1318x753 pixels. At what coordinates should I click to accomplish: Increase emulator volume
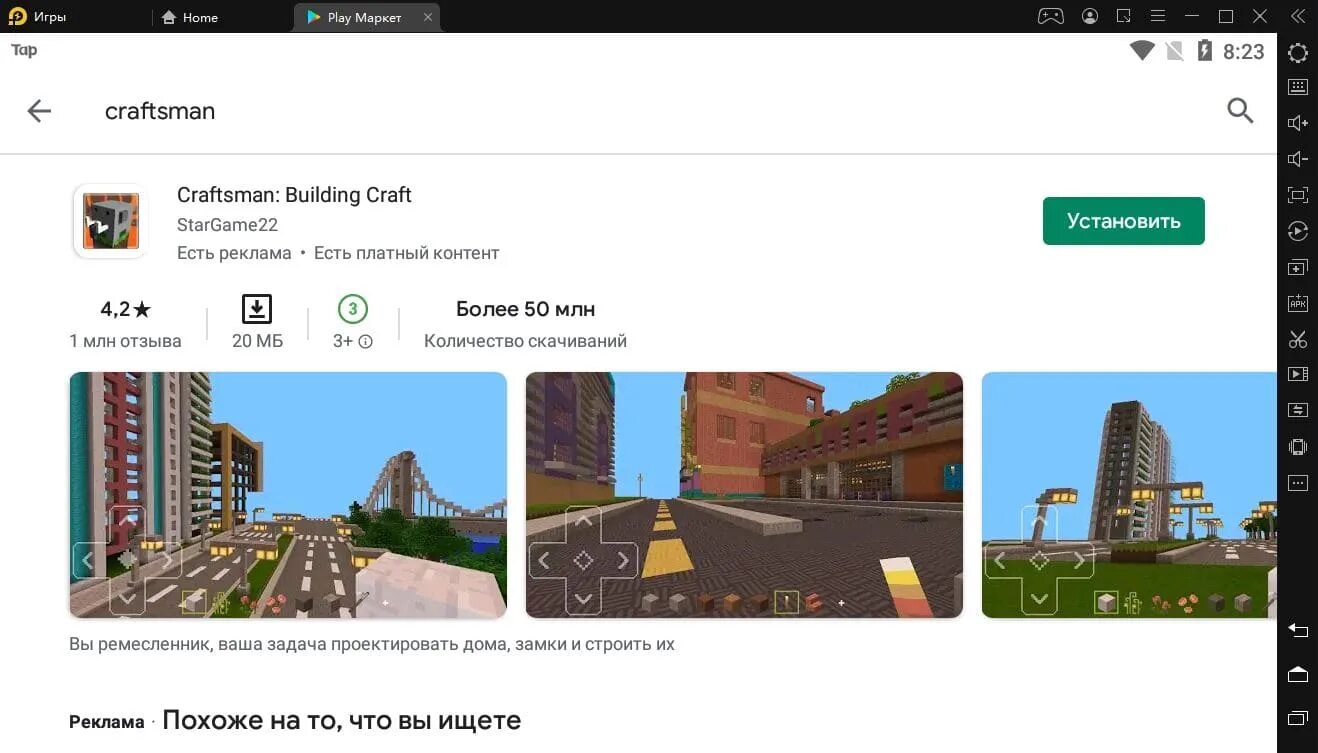(1297, 123)
